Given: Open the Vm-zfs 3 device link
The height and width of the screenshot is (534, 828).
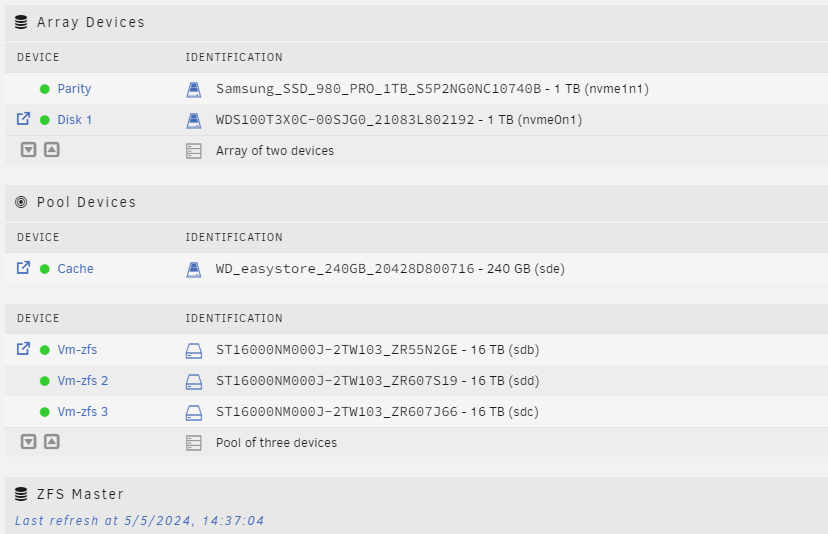Looking at the screenshot, I should tap(83, 412).
